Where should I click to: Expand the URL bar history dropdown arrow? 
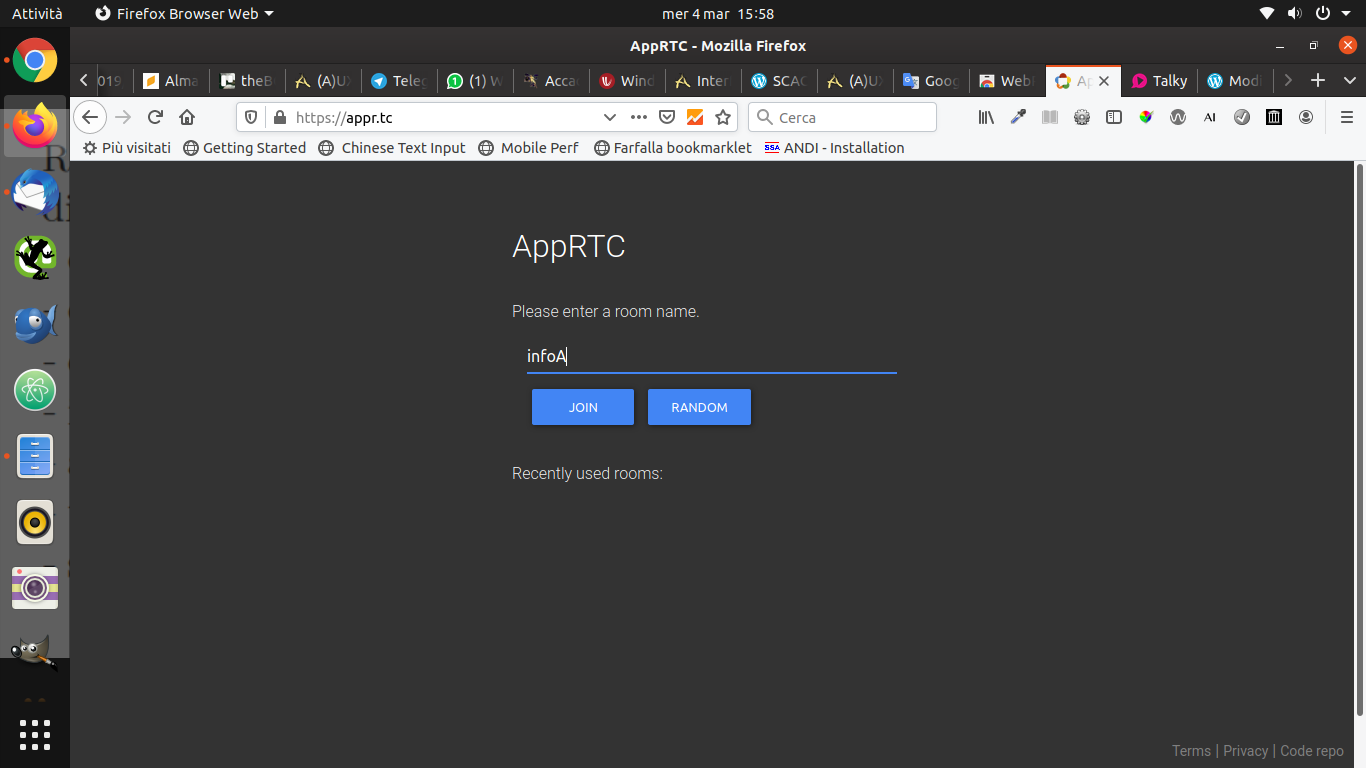tap(610, 117)
